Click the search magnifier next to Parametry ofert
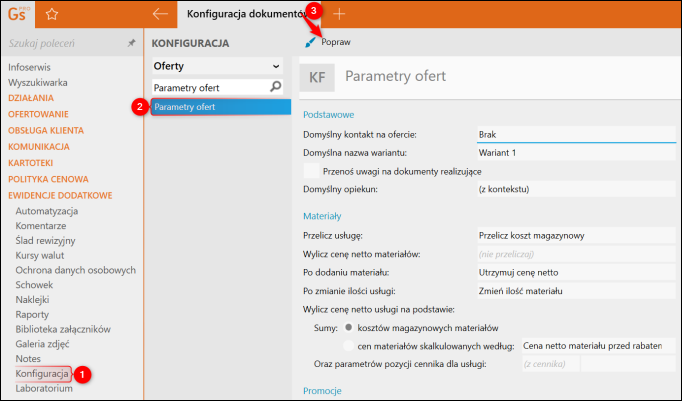This screenshot has width=682, height=401. pos(275,87)
